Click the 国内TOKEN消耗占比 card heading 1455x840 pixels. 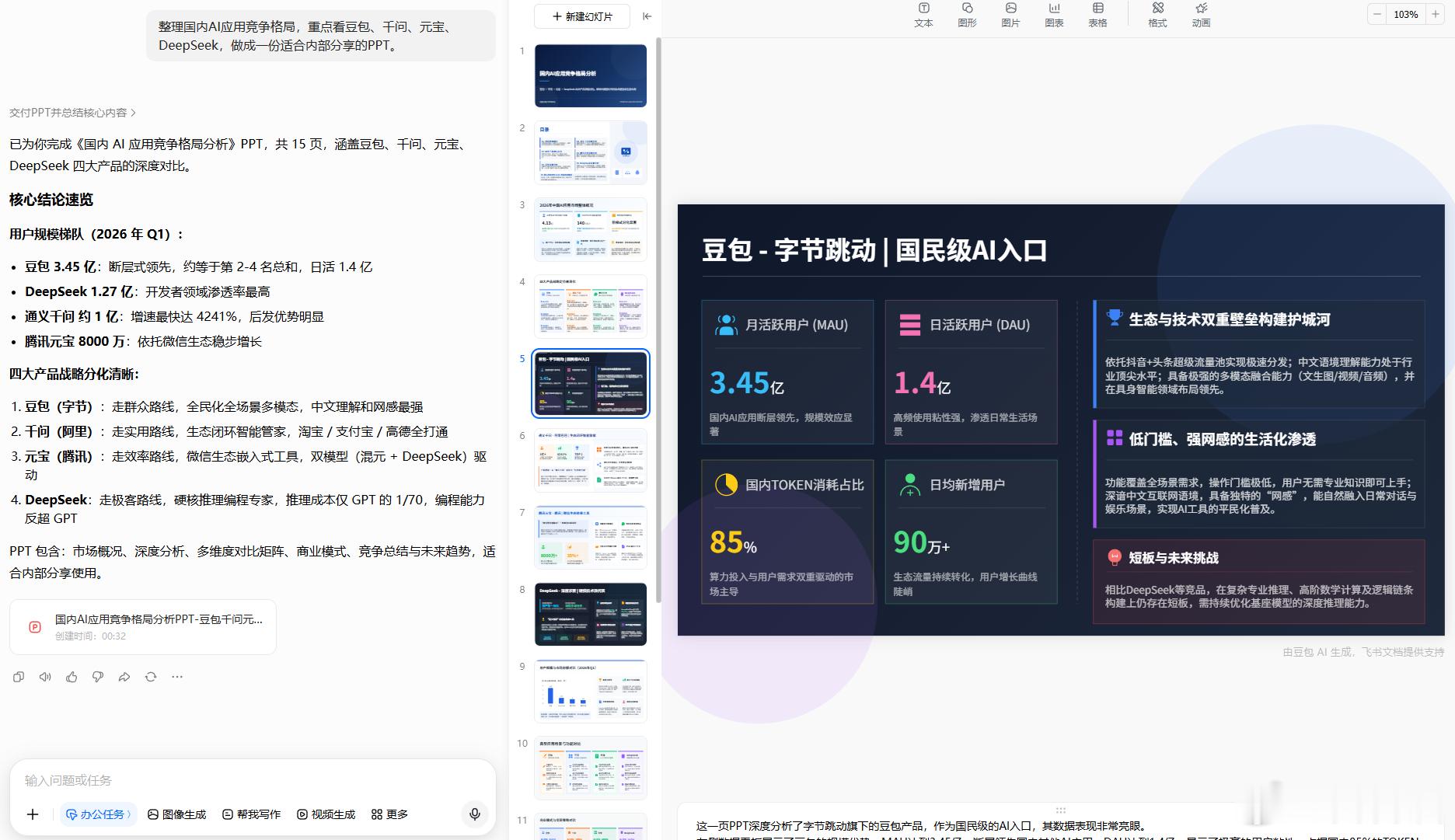coord(804,485)
